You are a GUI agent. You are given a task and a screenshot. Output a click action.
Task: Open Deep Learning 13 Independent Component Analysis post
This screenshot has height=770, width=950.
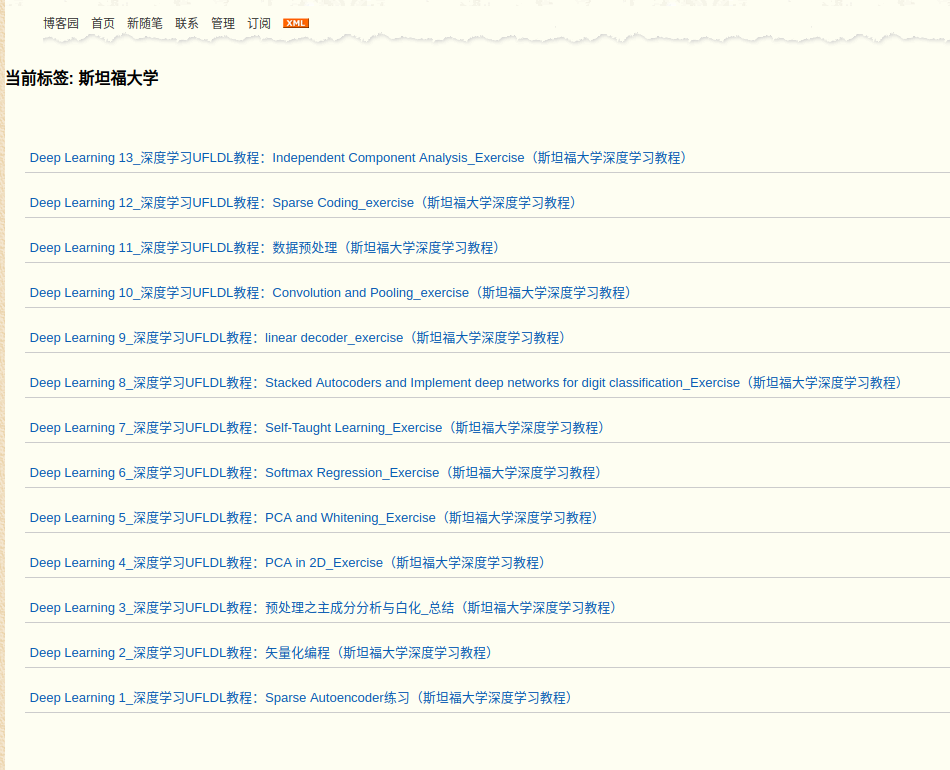click(x=358, y=157)
